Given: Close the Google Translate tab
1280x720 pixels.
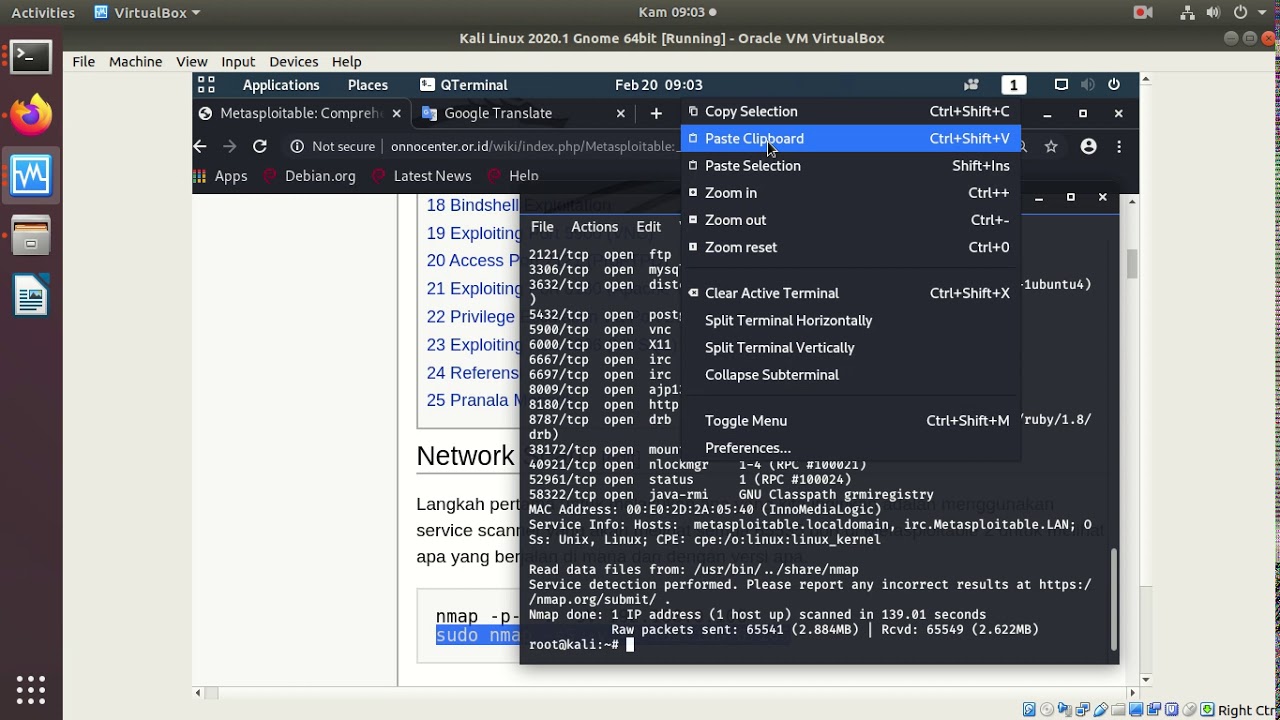Looking at the screenshot, I should coord(620,114).
